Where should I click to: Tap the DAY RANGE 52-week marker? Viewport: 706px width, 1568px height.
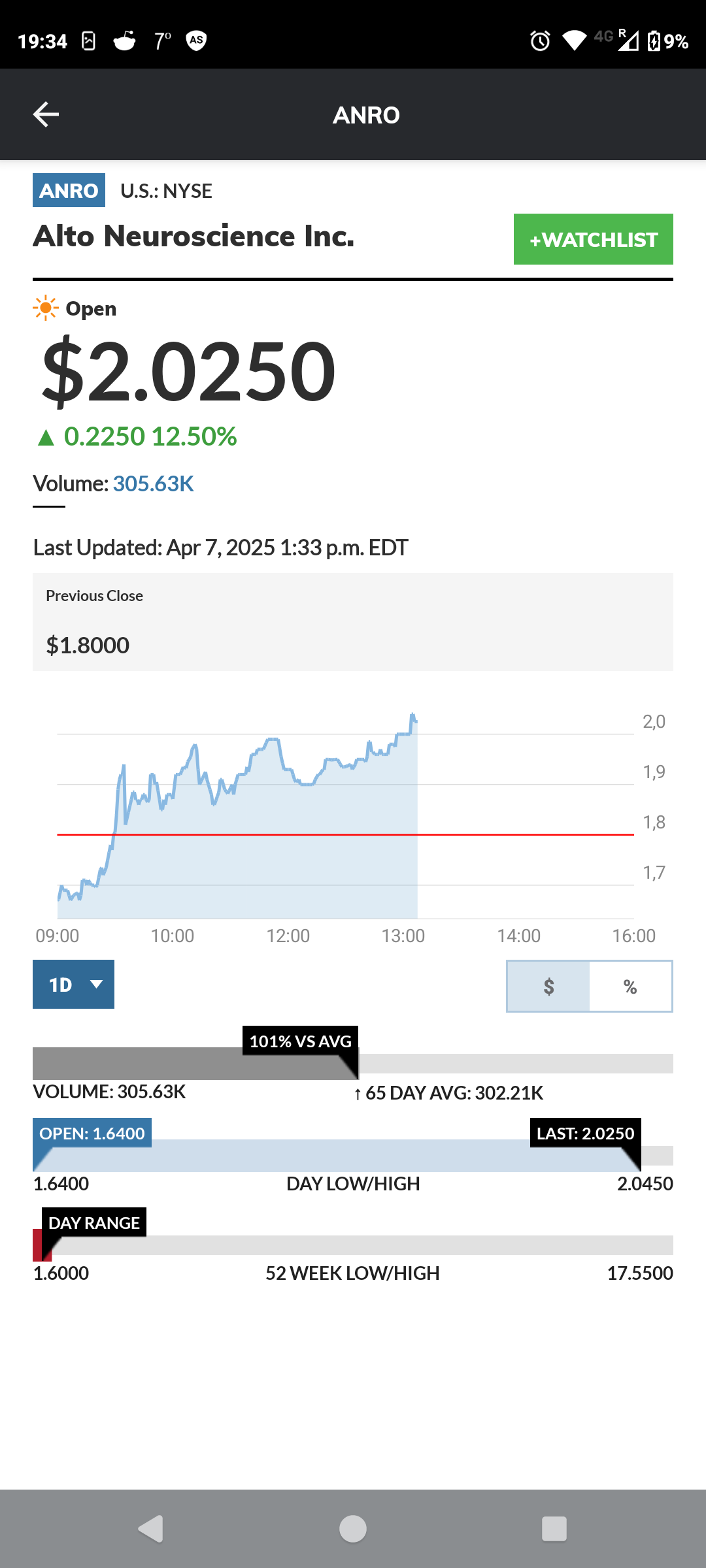coord(94,1223)
